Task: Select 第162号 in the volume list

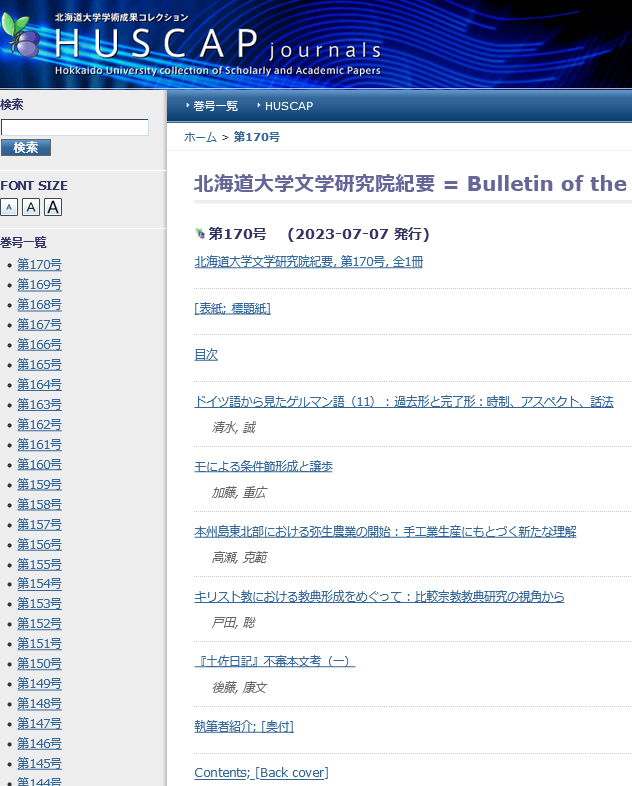Action: coord(40,425)
